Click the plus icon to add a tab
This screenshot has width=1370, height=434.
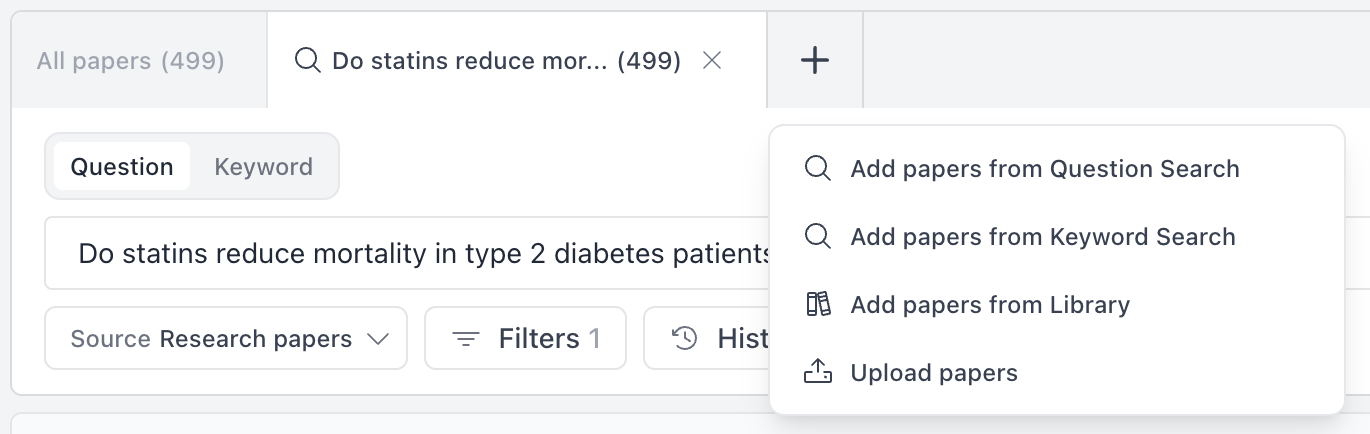click(815, 61)
